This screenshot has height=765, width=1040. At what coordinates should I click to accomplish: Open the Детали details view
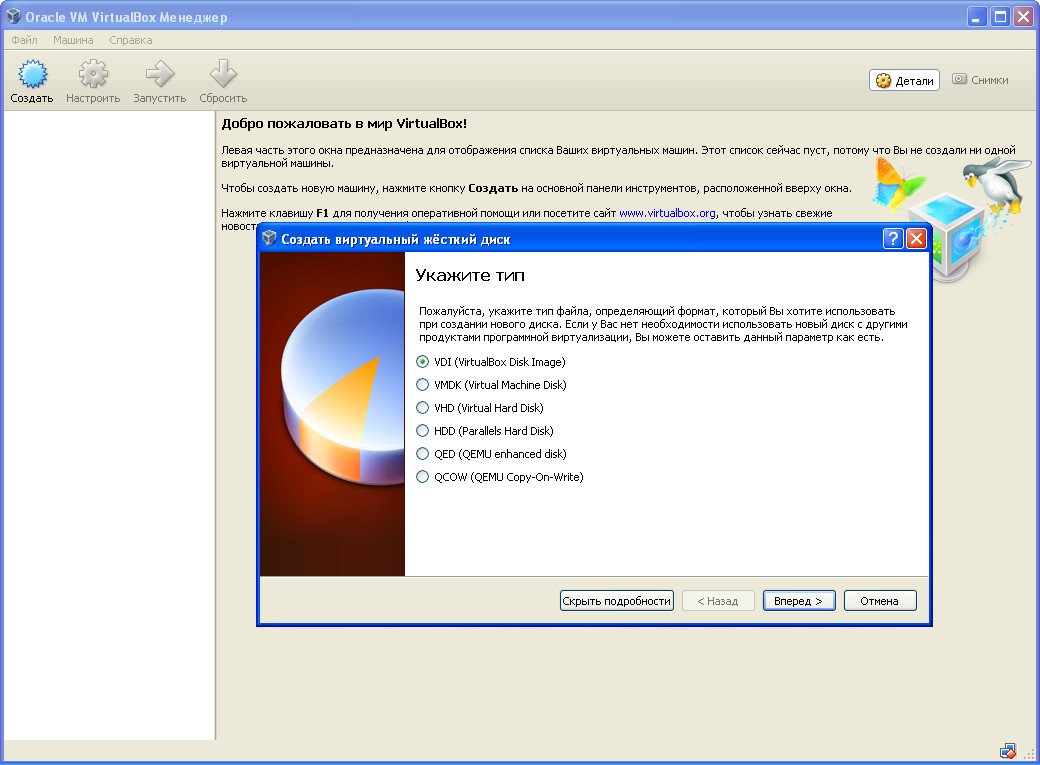904,81
